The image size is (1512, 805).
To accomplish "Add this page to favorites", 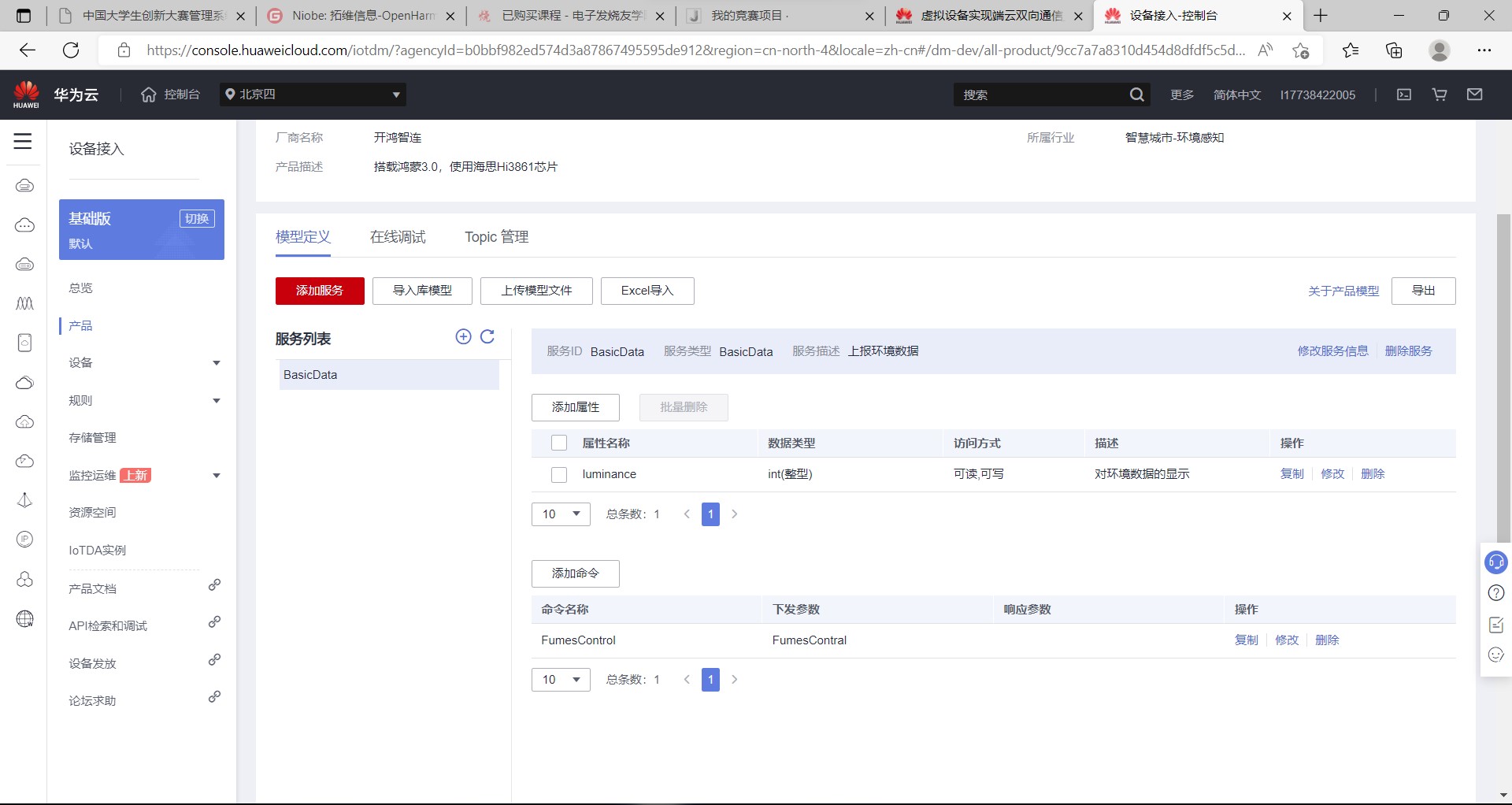I will click(x=1301, y=50).
